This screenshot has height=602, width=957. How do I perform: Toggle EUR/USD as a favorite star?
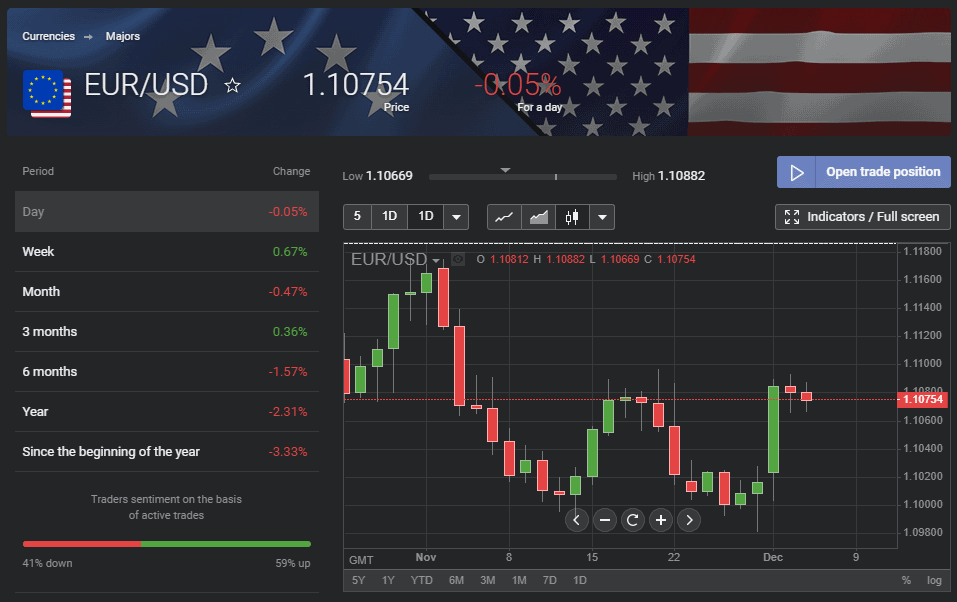[x=232, y=86]
